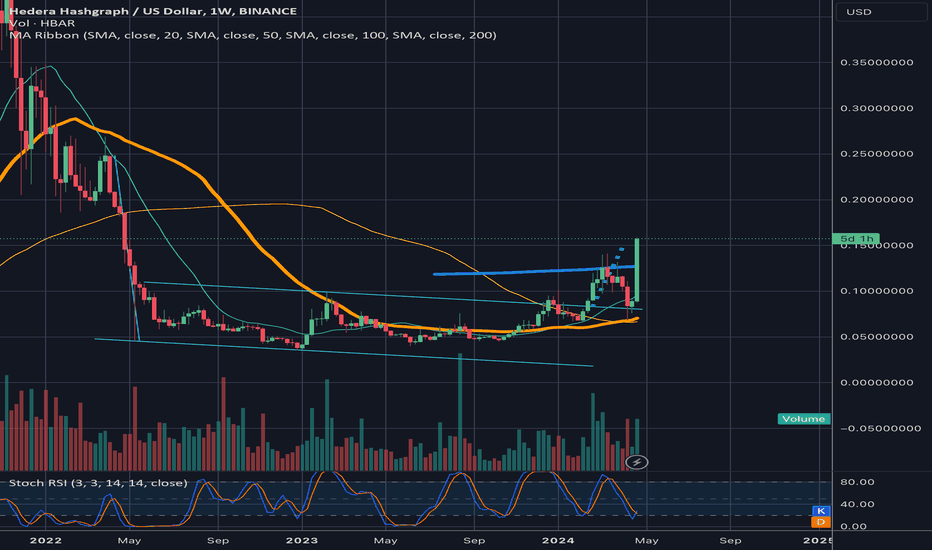The height and width of the screenshot is (550, 932).
Task: Click the 0.35000000 price axis label
Action: 877,62
